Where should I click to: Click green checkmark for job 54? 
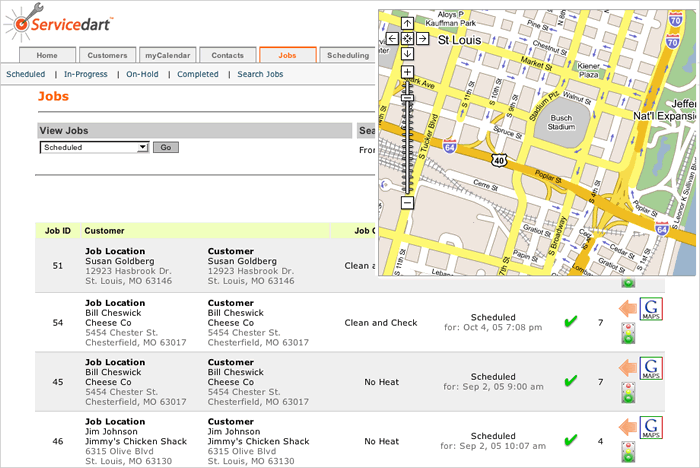coord(570,322)
